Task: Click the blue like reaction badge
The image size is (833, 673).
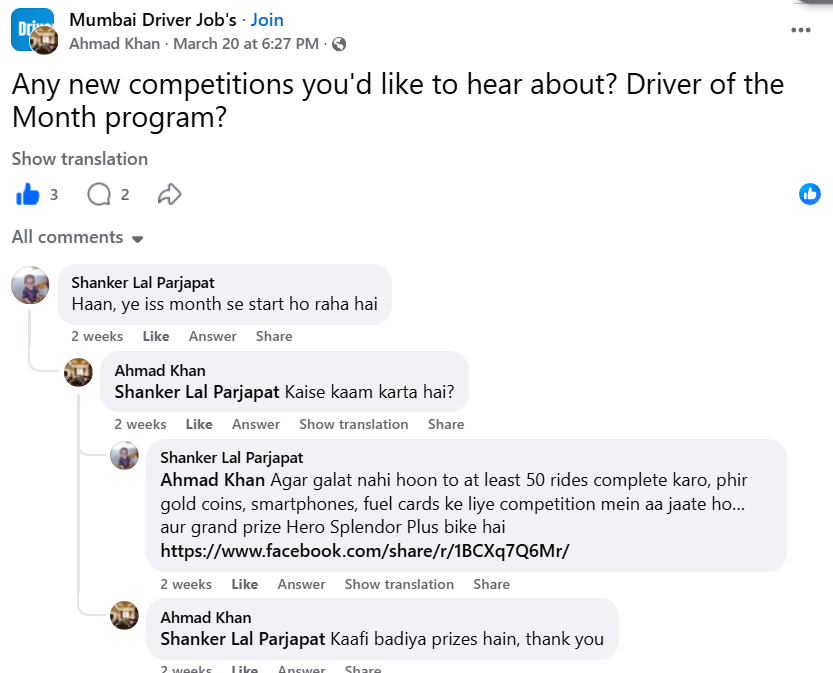Action: point(810,195)
